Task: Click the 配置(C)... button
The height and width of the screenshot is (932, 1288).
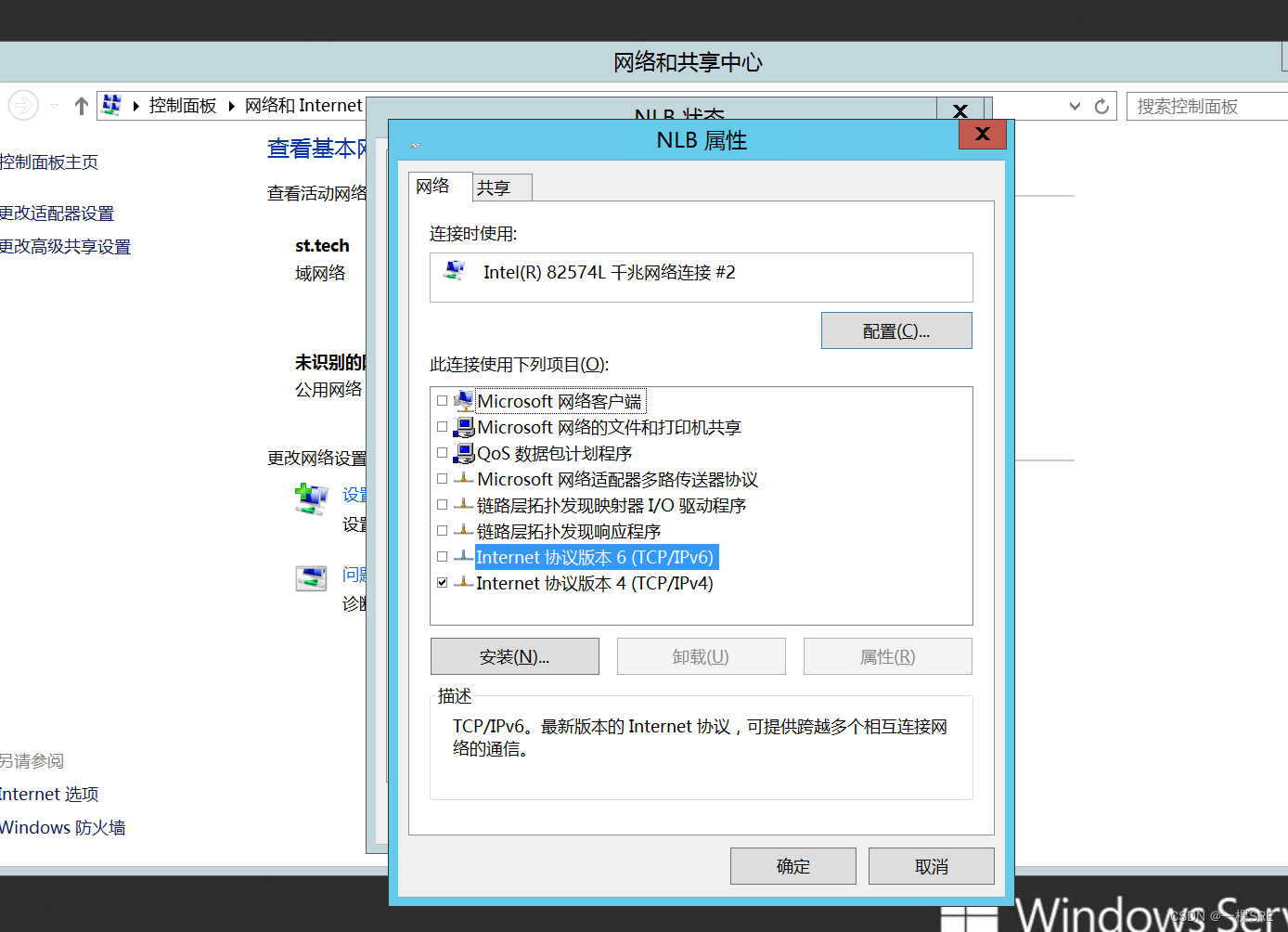Action: coord(895,330)
